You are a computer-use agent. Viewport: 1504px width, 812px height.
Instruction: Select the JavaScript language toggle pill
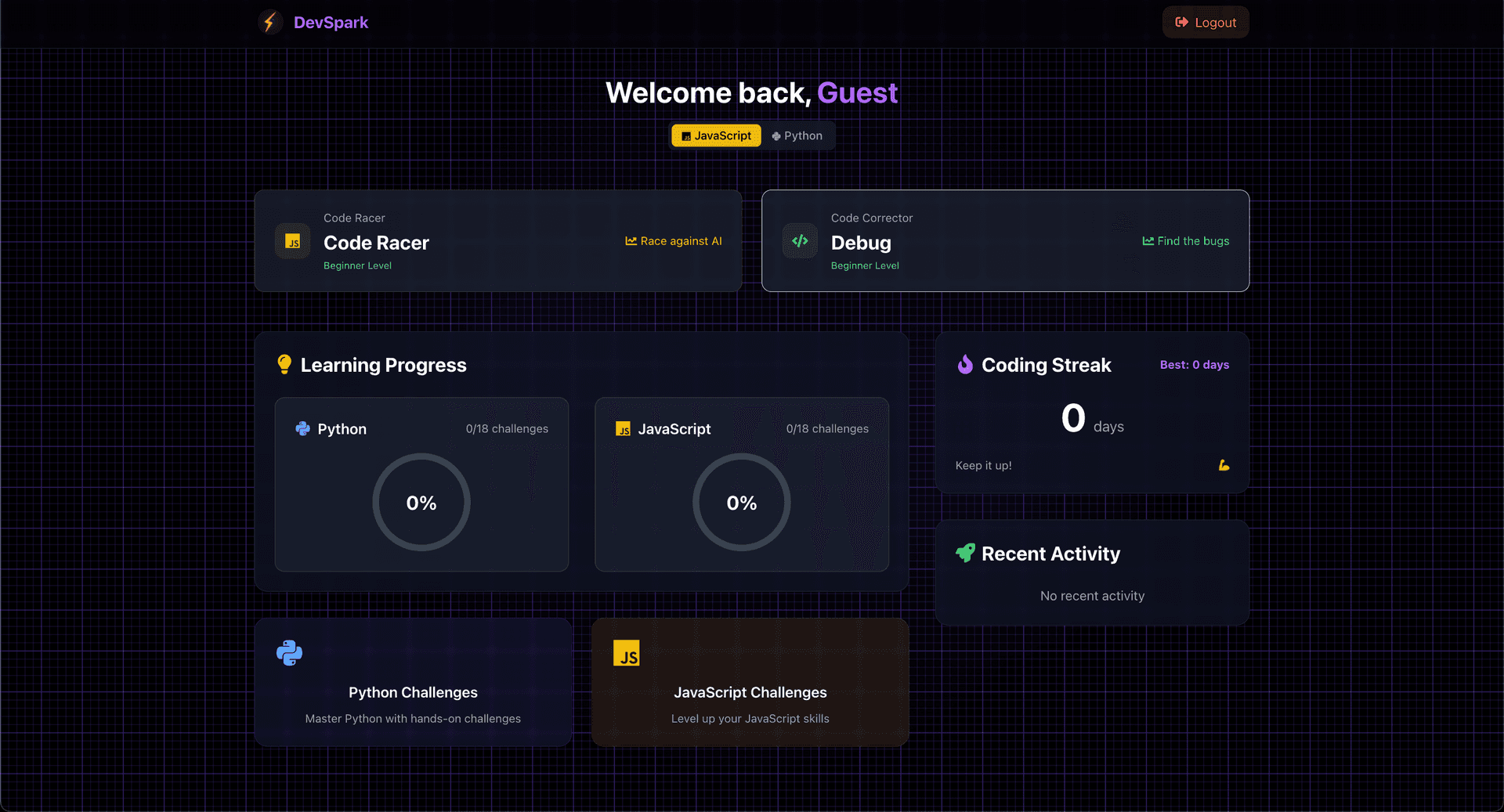pyautogui.click(x=715, y=135)
